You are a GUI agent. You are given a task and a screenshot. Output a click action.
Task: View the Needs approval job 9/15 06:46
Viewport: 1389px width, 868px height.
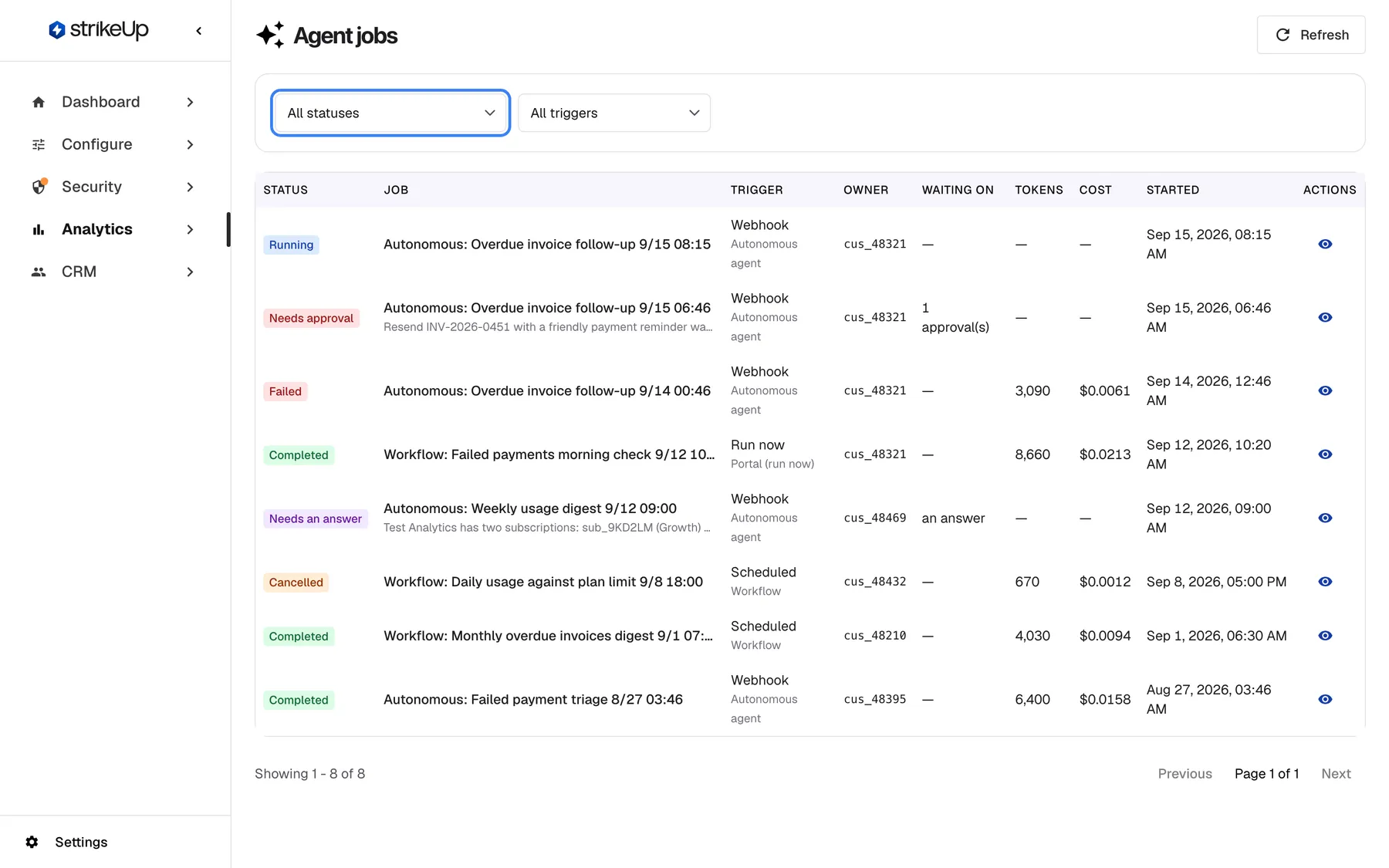pos(1325,317)
